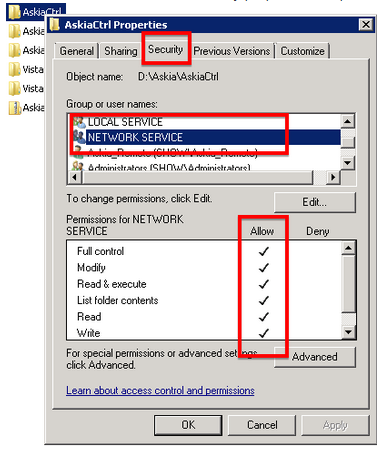This screenshot has height=449, width=392.
Task: Click the Apply button
Action: point(335,425)
